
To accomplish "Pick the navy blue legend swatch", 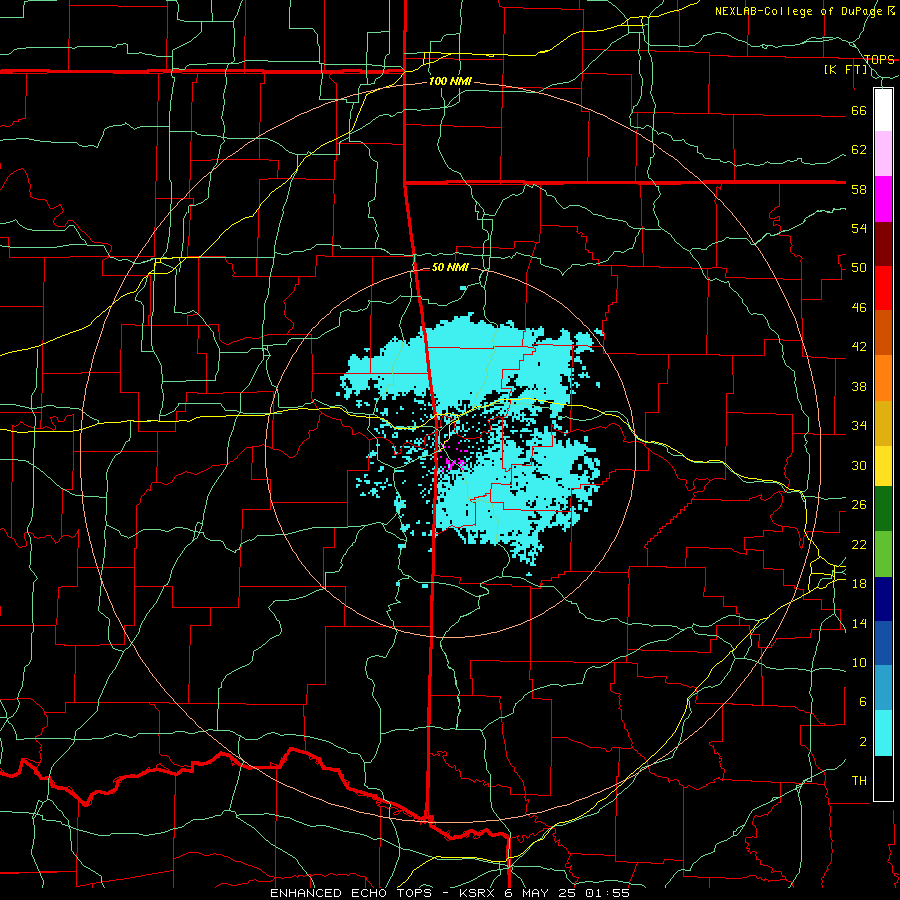I will point(883,599).
